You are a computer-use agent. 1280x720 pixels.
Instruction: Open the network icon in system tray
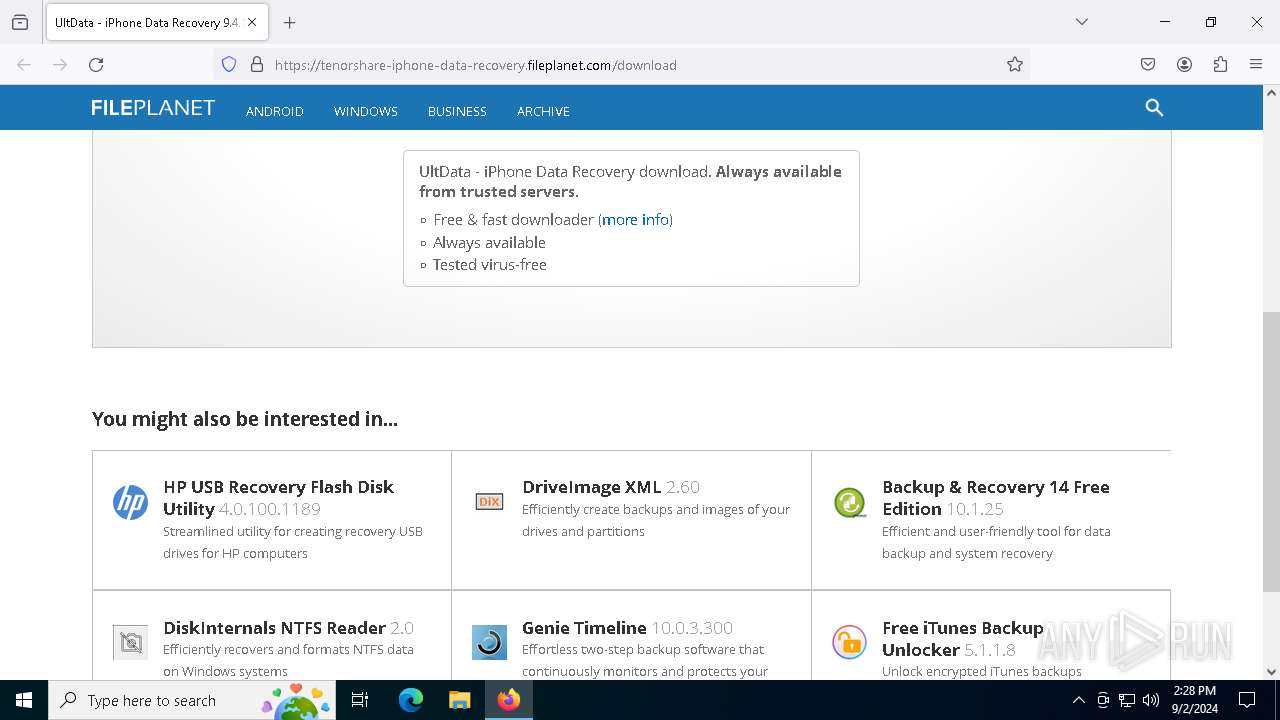pyautogui.click(x=1127, y=700)
